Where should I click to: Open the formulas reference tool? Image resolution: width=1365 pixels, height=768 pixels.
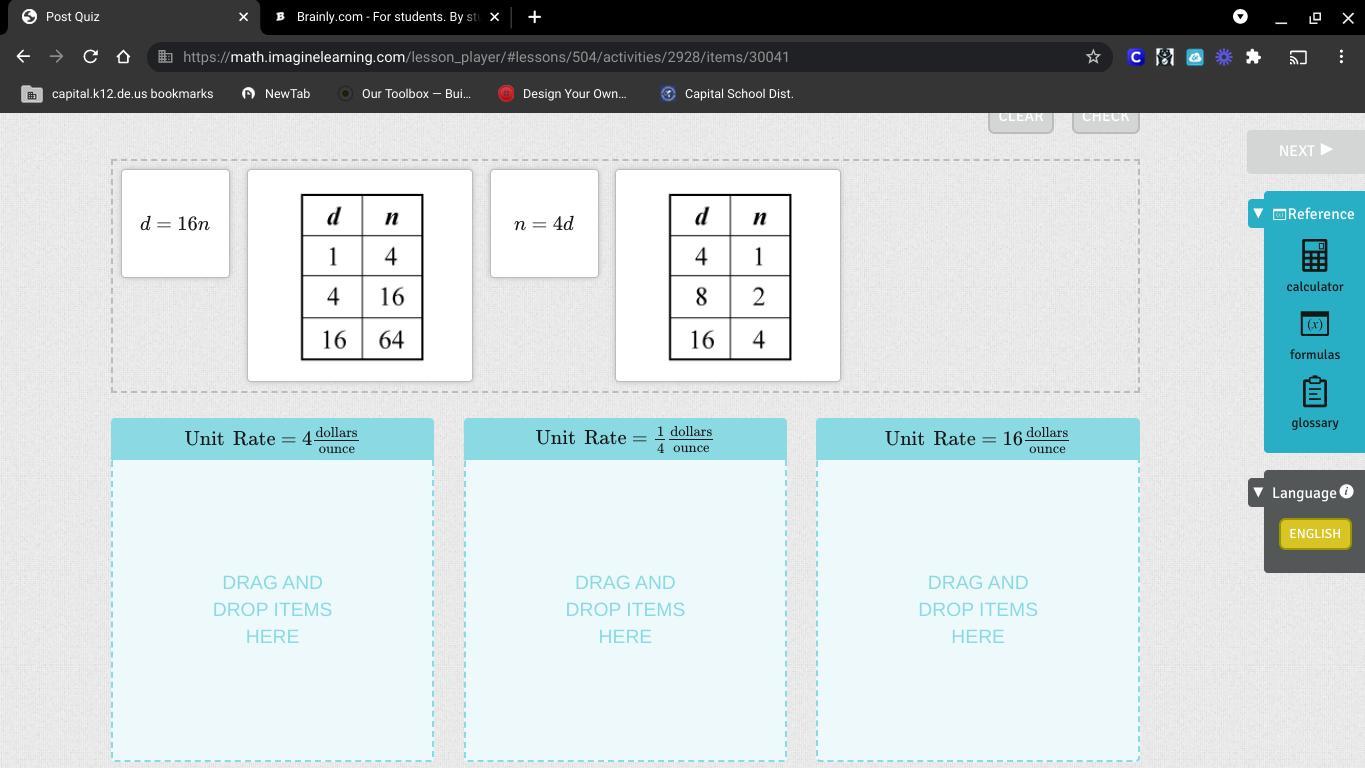pos(1314,335)
